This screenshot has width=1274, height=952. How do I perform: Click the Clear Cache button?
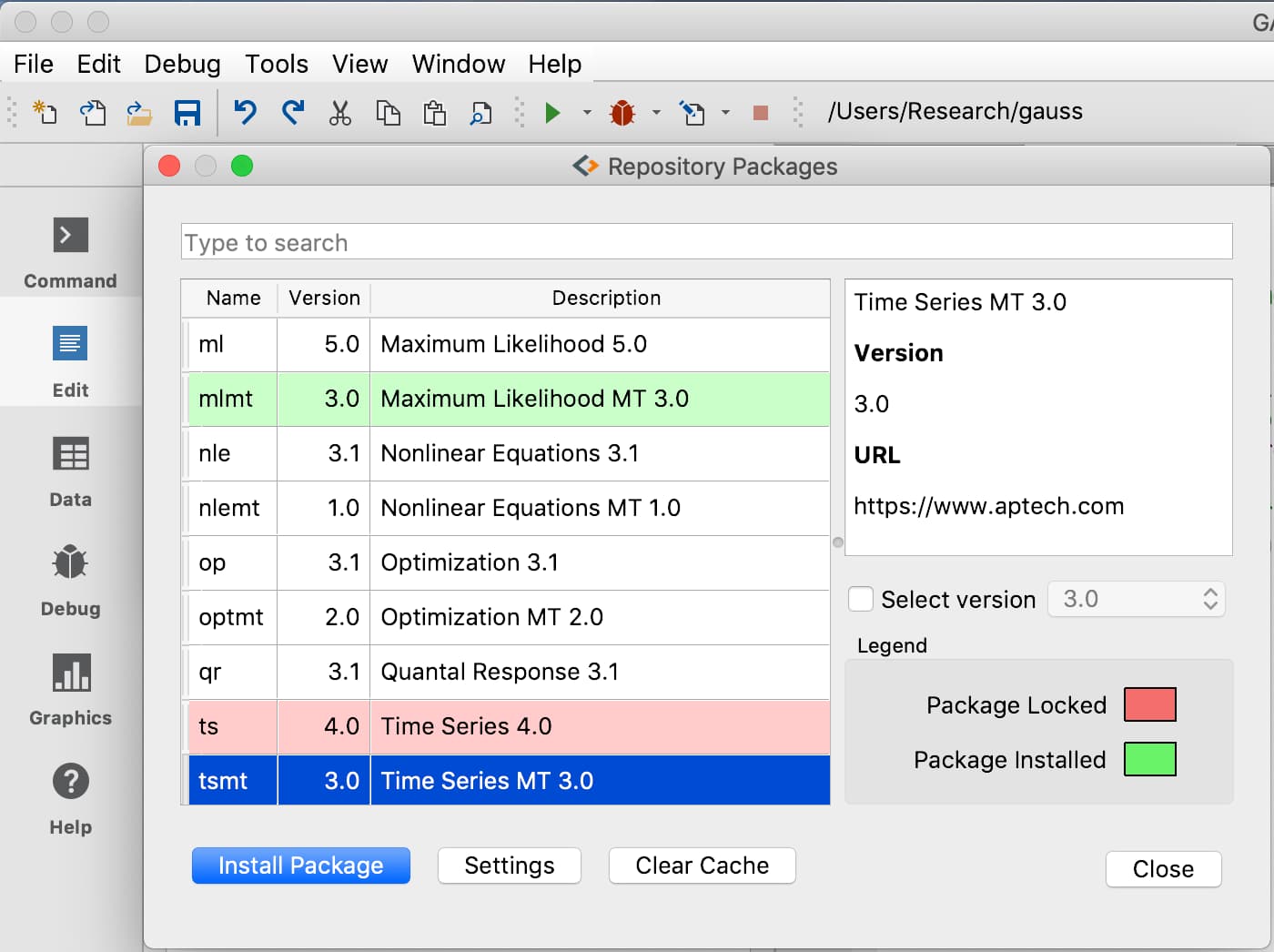click(702, 866)
